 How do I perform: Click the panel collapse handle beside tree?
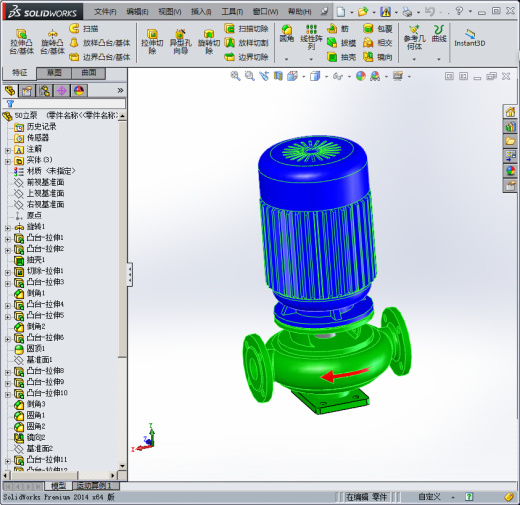130,275
